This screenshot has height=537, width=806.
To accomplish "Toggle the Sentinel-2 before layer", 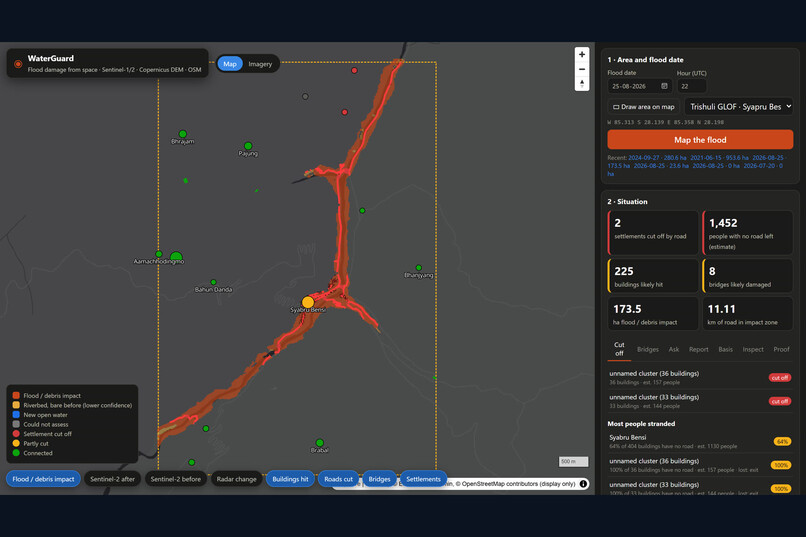I will pos(176,479).
